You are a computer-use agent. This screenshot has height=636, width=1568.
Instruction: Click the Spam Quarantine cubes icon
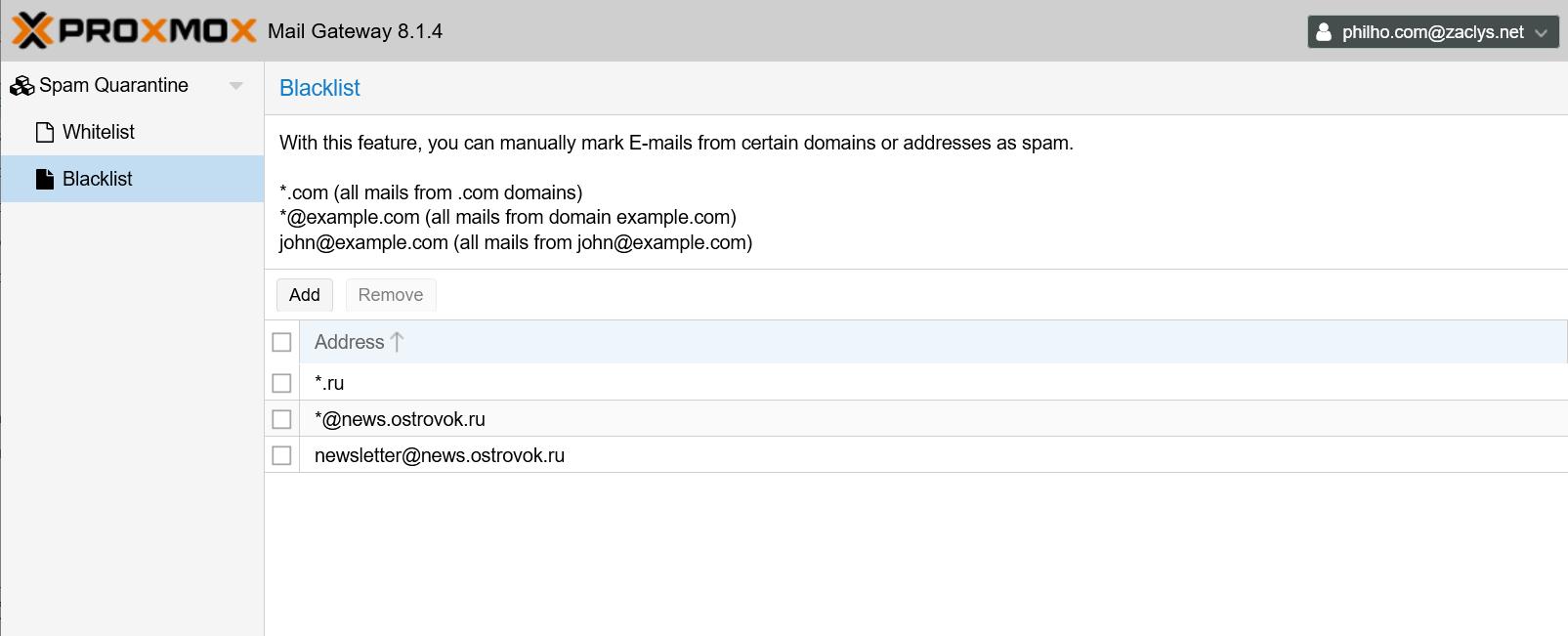pyautogui.click(x=21, y=86)
